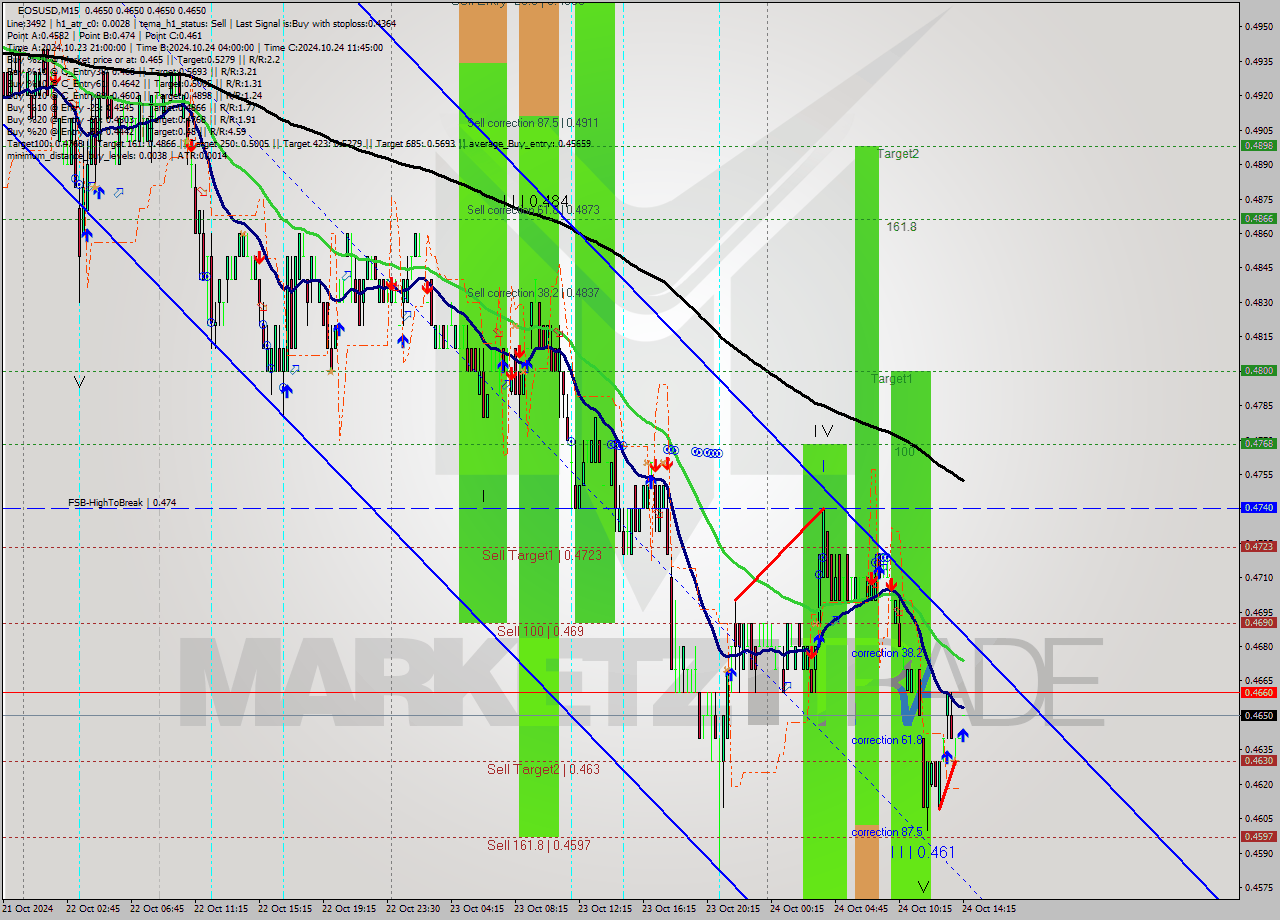Click the 'Sell 100 | 0.469' label
This screenshot has width=1280, height=920.
tap(540, 631)
